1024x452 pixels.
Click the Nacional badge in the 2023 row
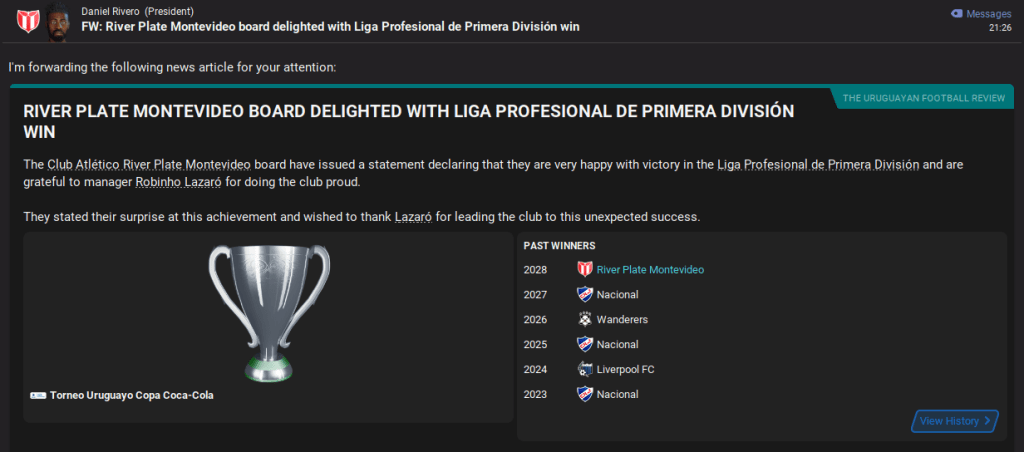(585, 395)
